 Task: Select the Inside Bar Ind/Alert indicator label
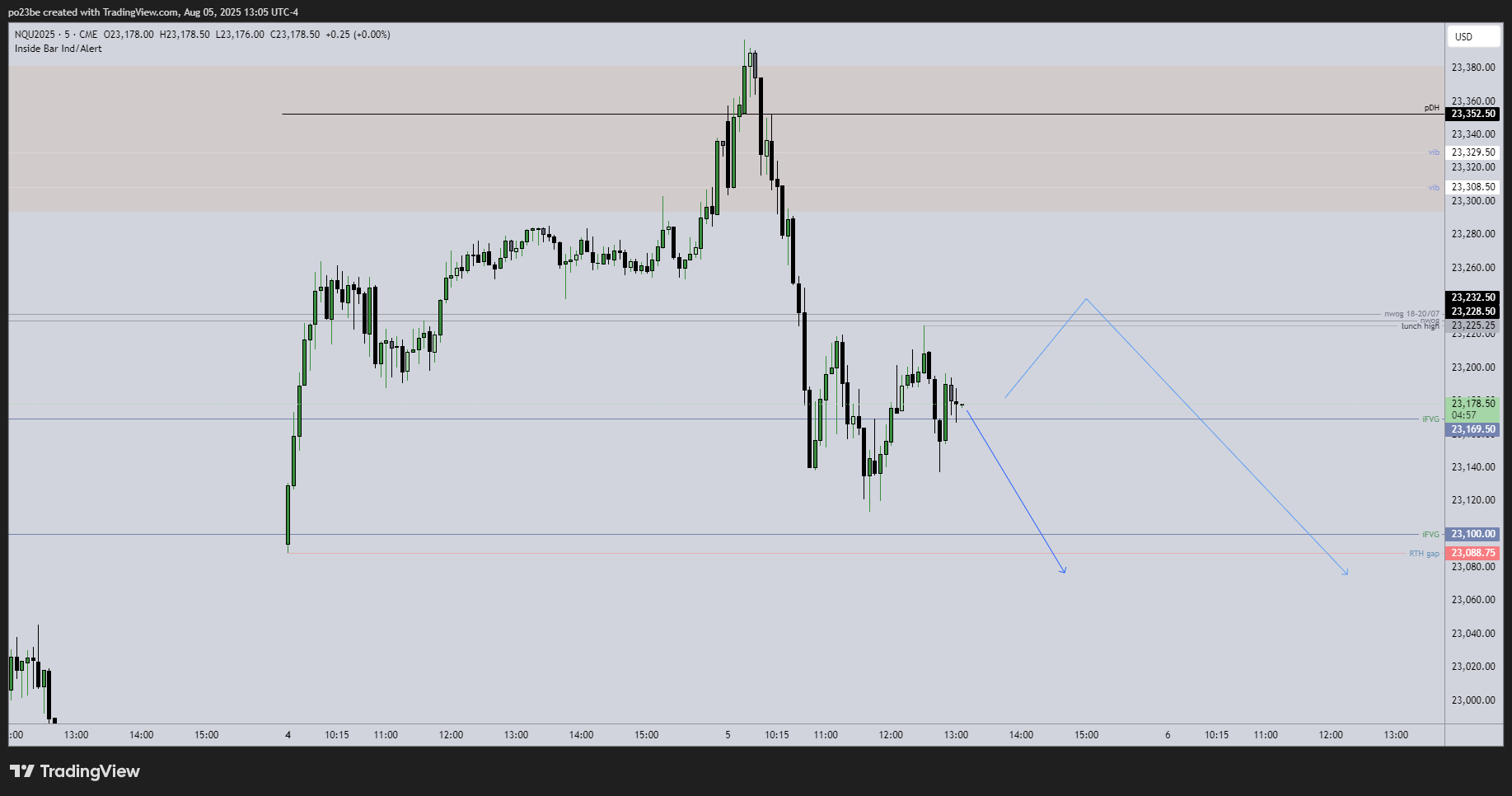coord(57,48)
